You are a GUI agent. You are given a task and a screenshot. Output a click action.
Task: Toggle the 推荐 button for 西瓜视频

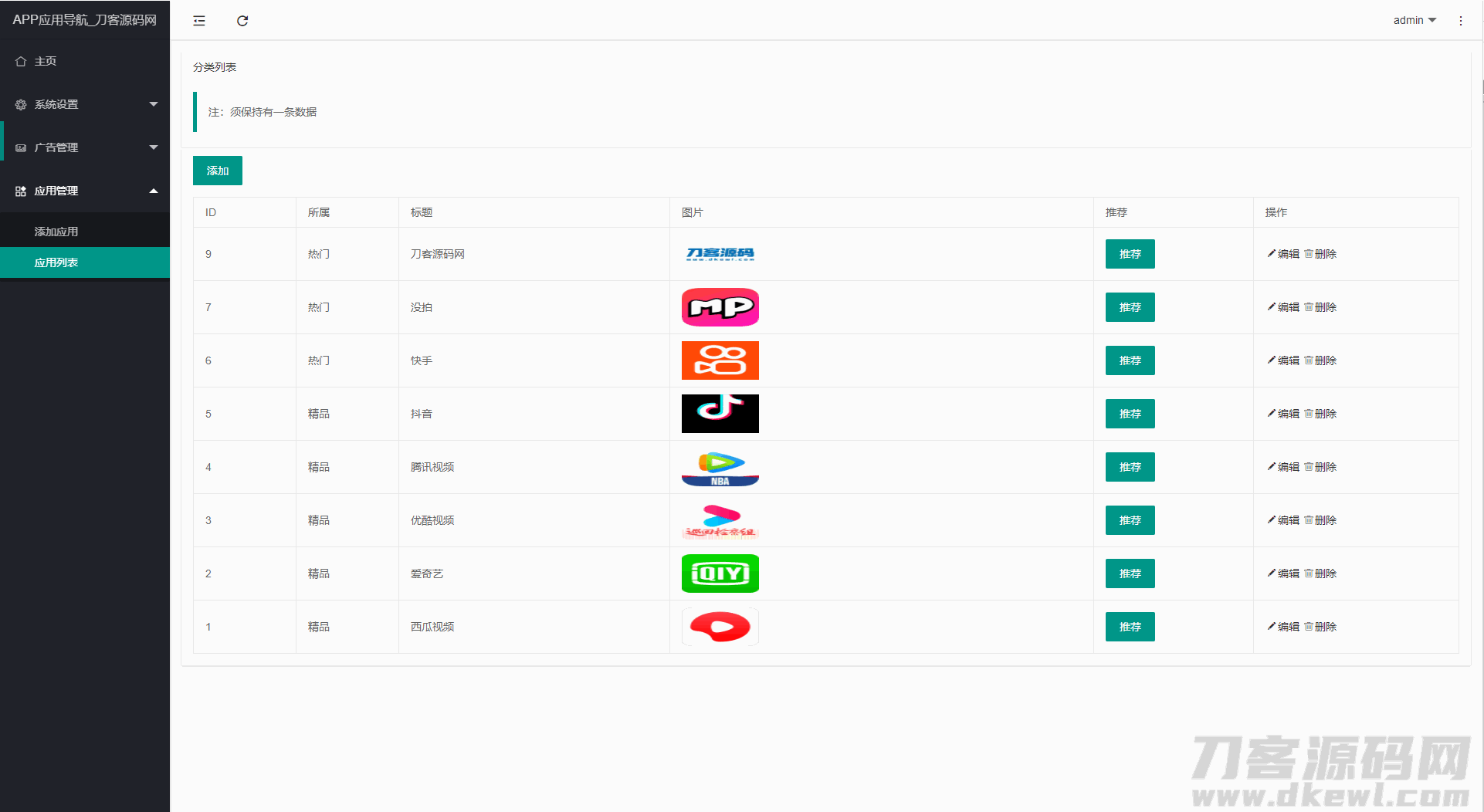pos(1130,627)
